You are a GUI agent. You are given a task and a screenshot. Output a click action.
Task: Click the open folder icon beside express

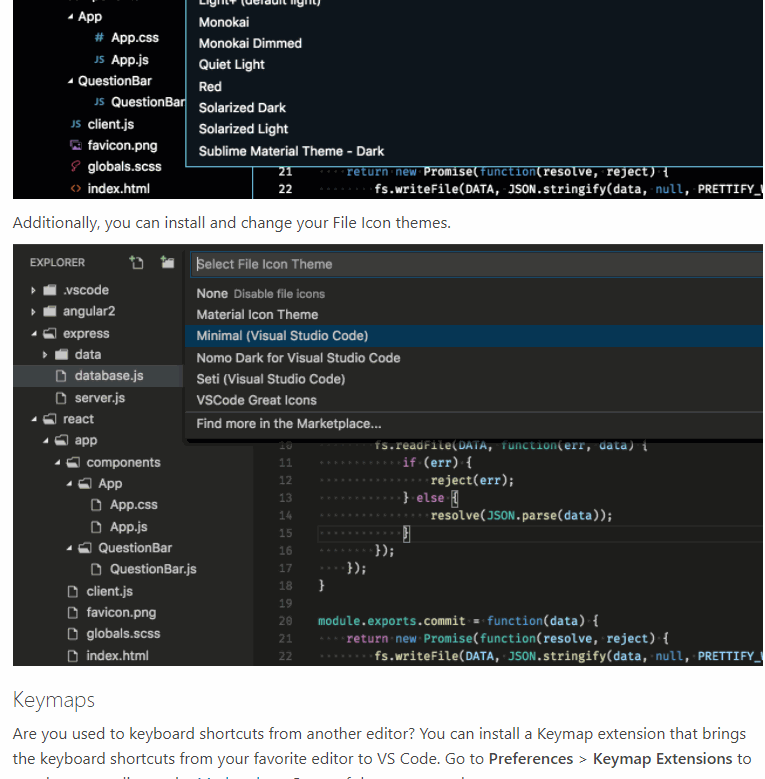(50, 333)
